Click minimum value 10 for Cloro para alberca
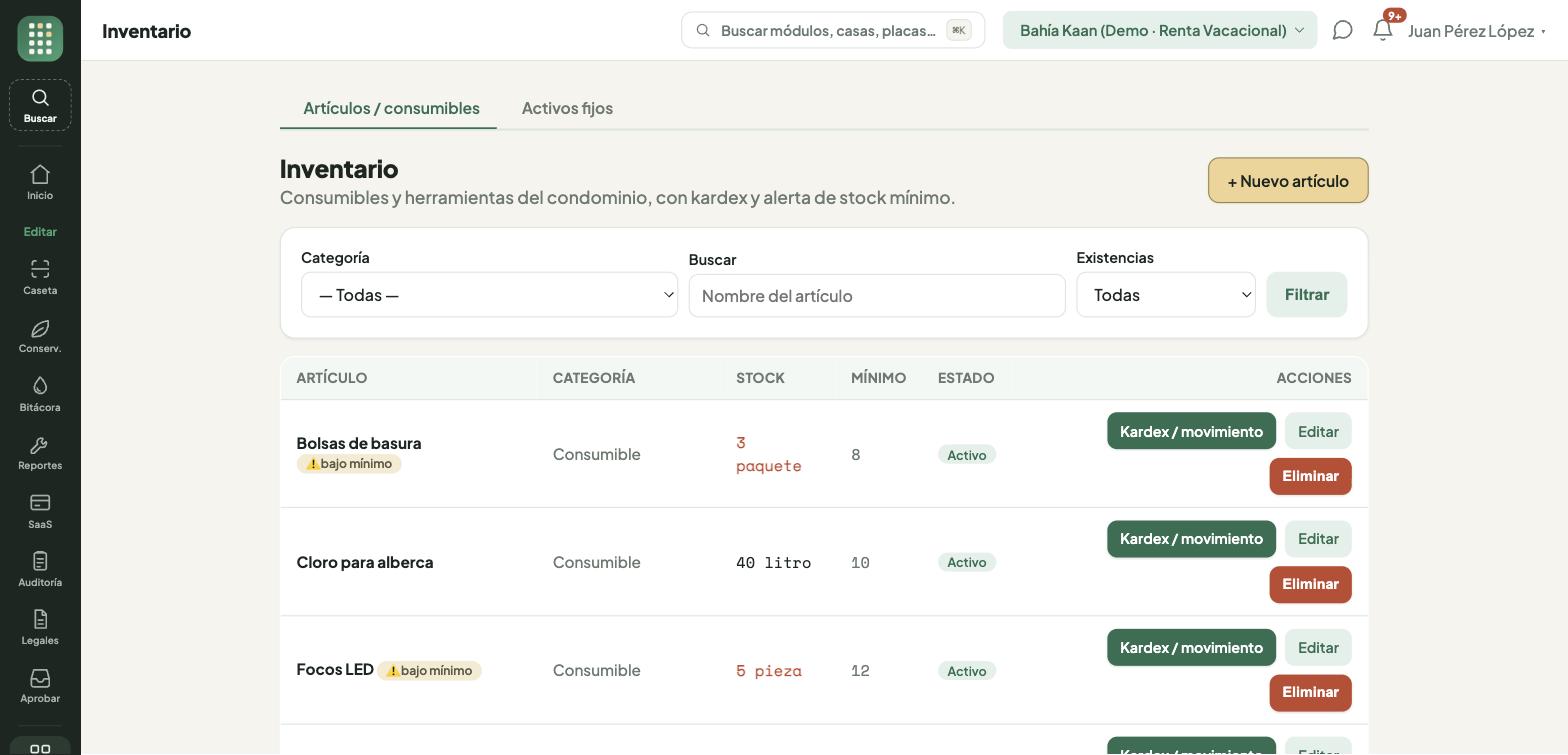 pyautogui.click(x=860, y=563)
